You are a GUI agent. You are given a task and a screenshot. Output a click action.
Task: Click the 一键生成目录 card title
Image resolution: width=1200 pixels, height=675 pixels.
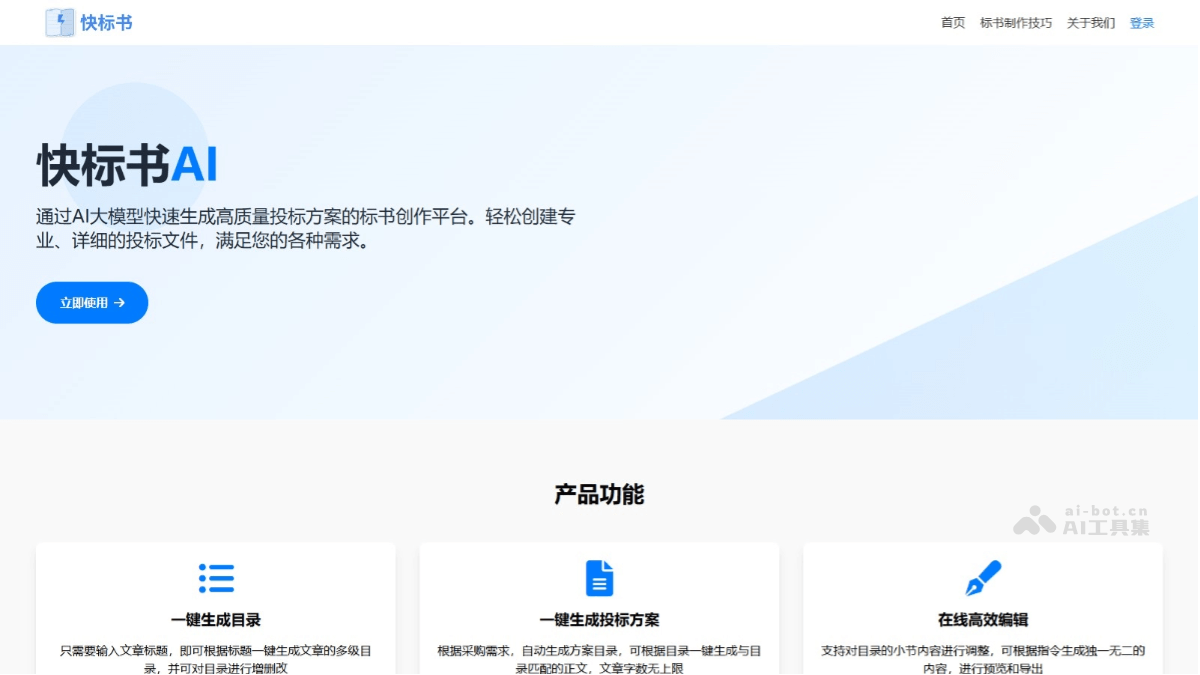[216, 620]
